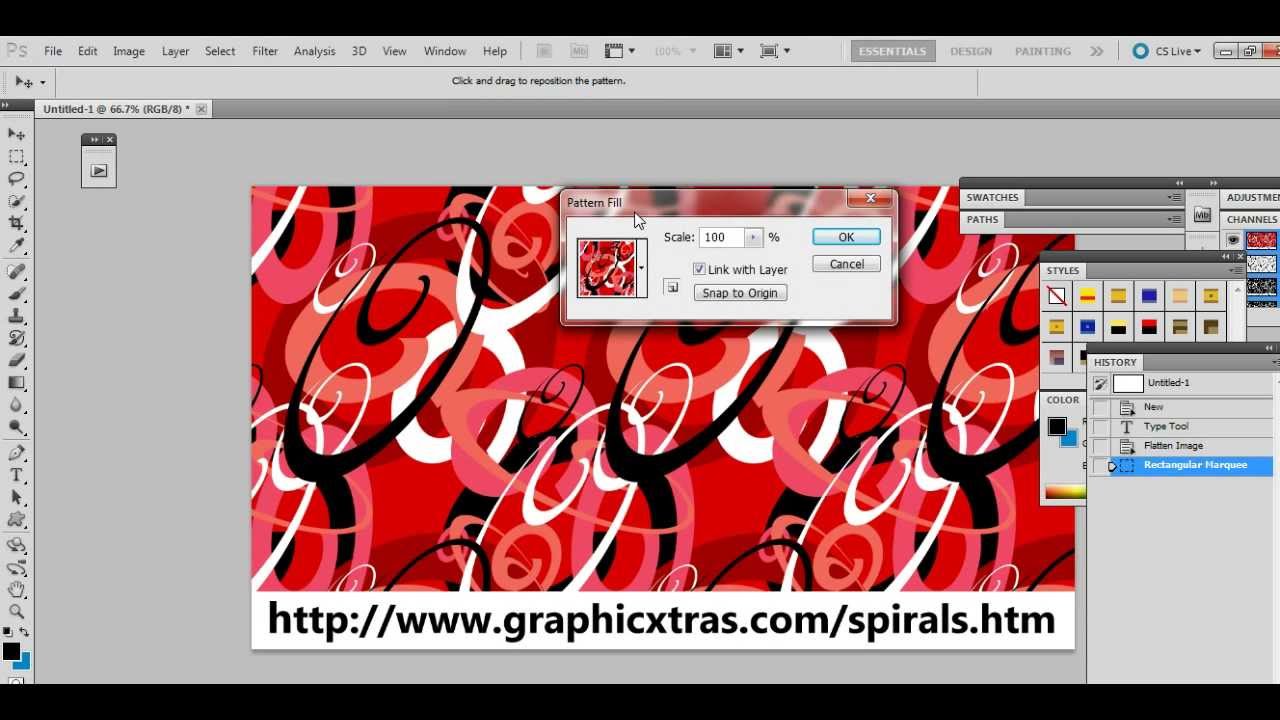
Task: Select the Brush tool
Action: click(16, 293)
